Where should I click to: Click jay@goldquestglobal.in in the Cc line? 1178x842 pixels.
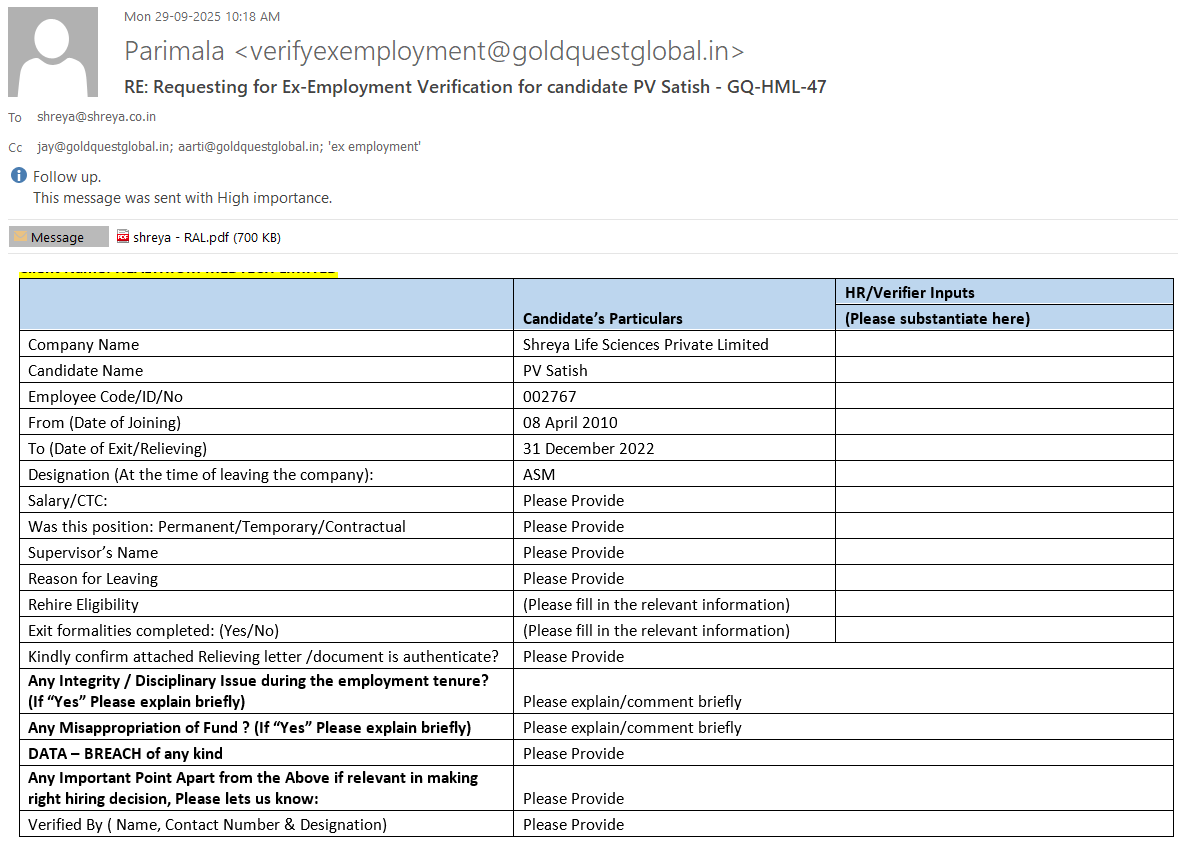click(x=103, y=147)
